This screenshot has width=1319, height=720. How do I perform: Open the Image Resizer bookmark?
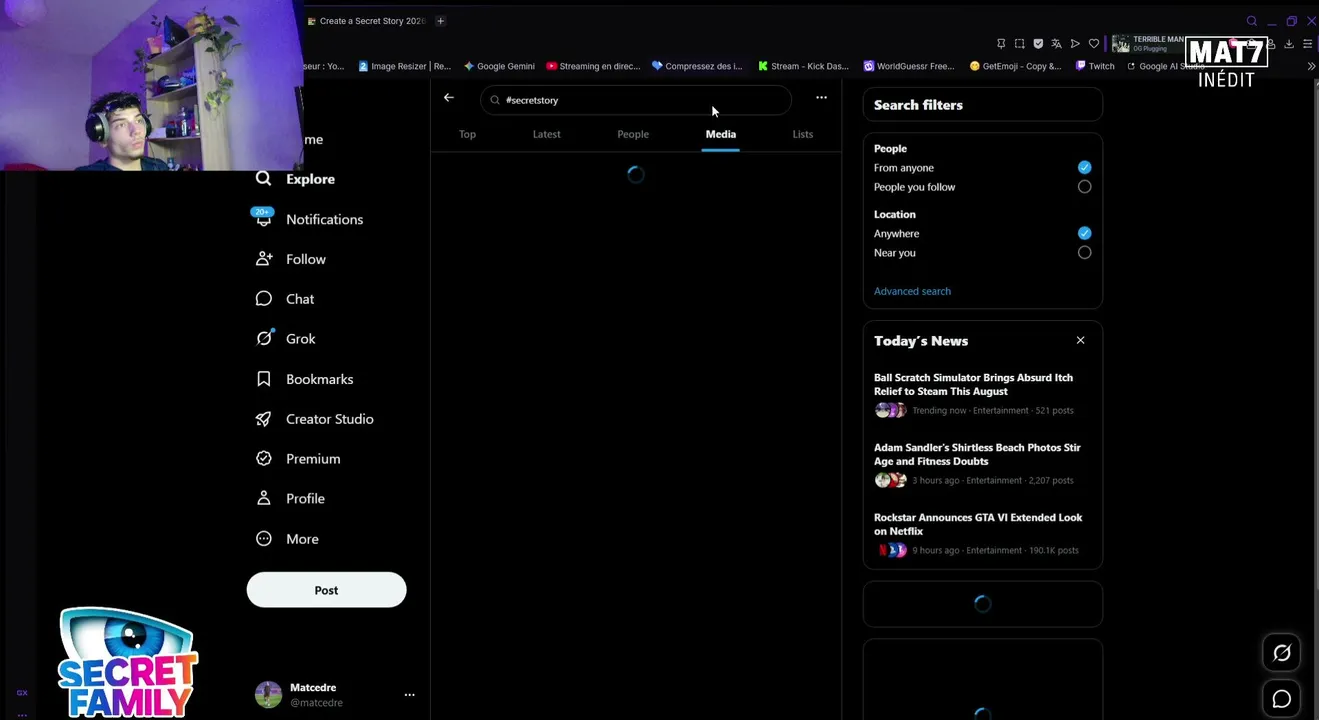405,66
